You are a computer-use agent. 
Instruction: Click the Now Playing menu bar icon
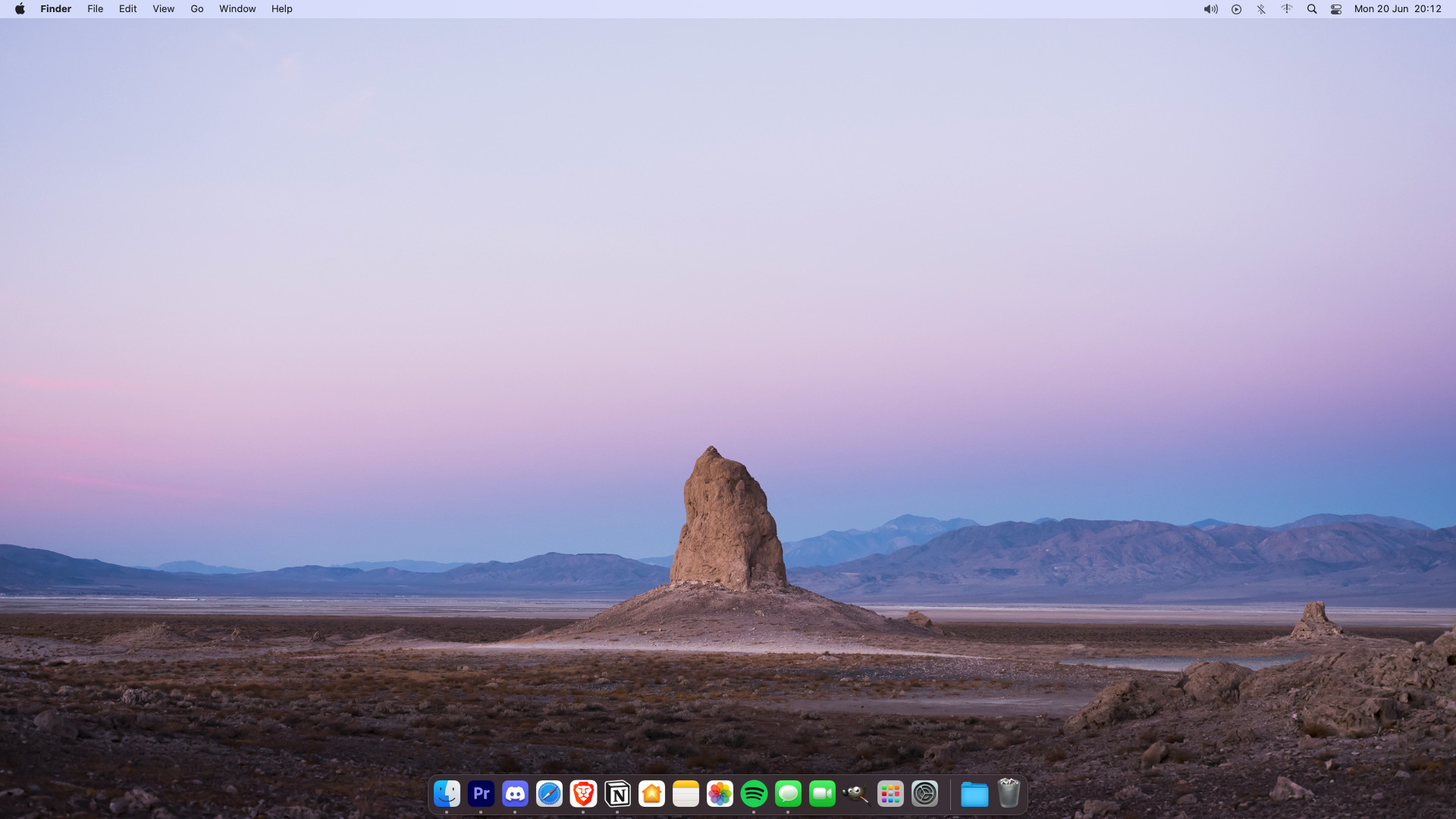pyautogui.click(x=1236, y=9)
